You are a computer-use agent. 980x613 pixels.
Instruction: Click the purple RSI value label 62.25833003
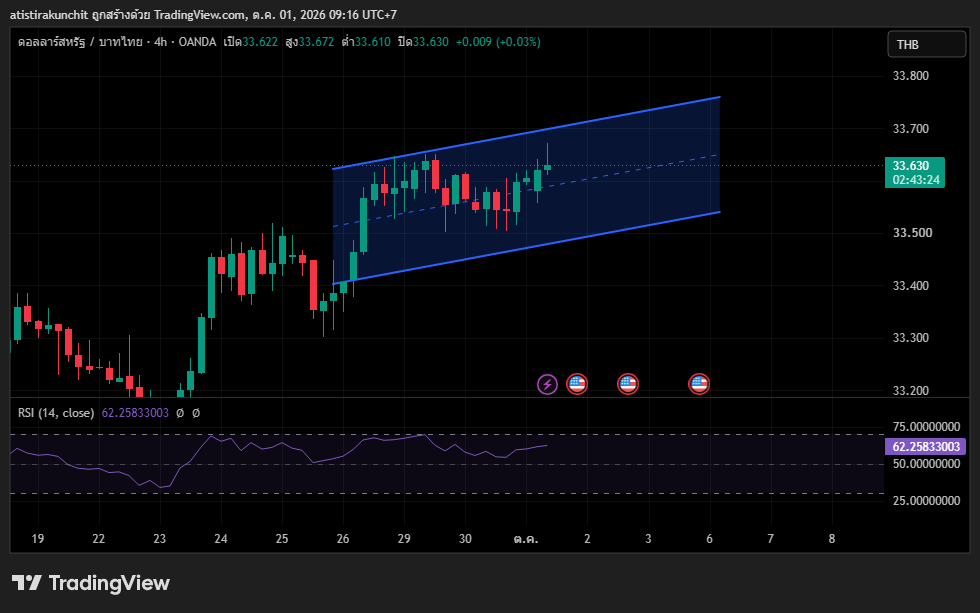coord(926,447)
